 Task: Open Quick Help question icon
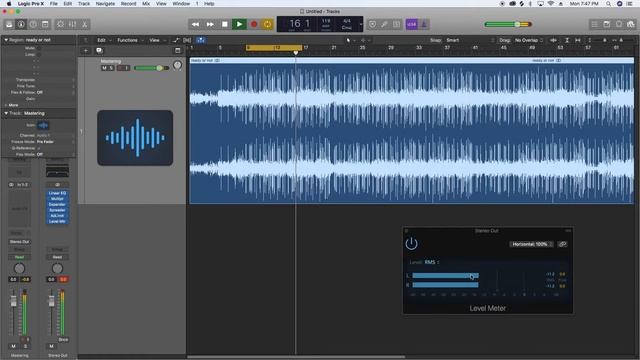tap(33, 24)
